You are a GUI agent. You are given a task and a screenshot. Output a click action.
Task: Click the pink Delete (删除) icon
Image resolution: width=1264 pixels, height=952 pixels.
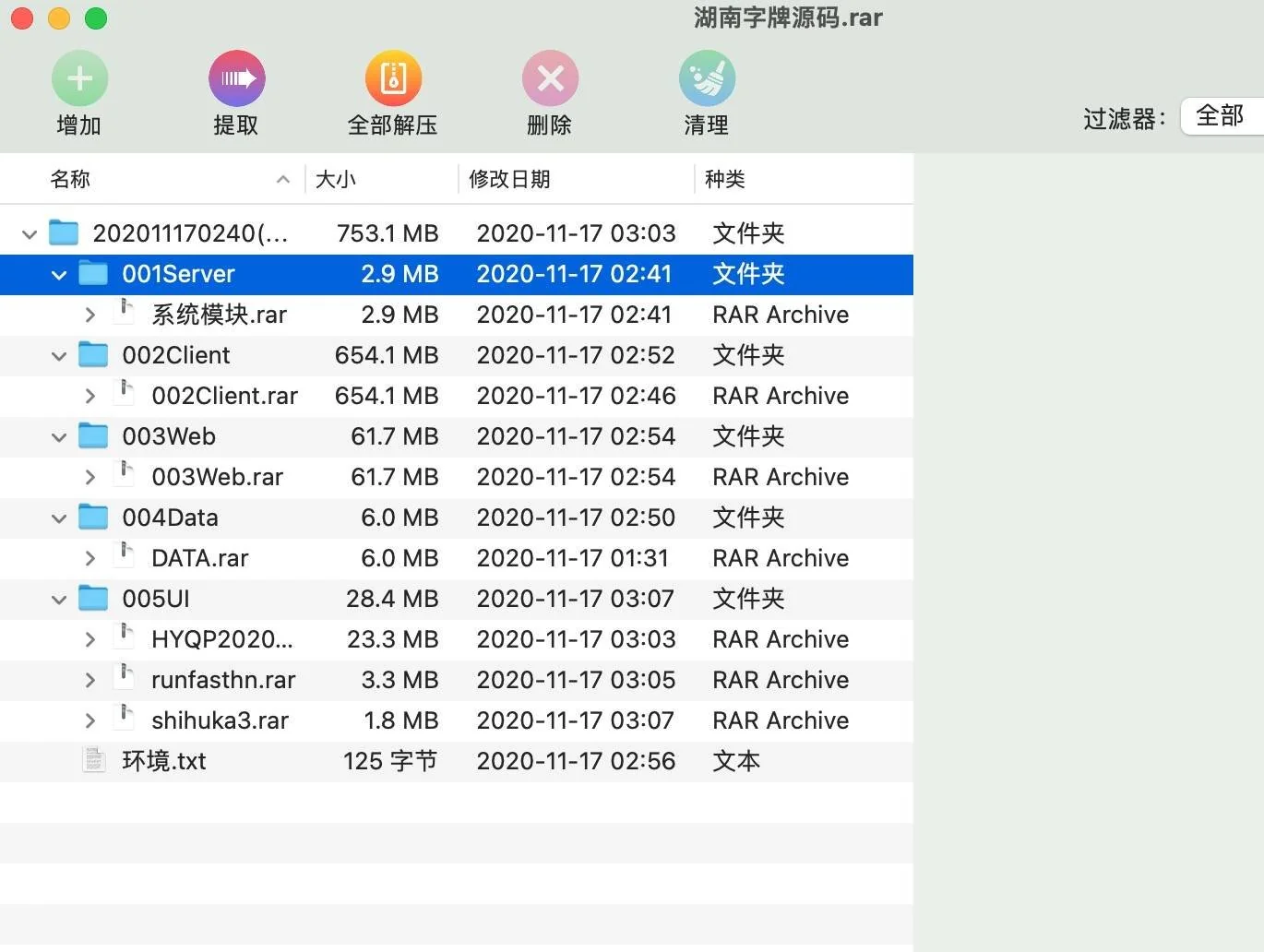click(x=550, y=78)
